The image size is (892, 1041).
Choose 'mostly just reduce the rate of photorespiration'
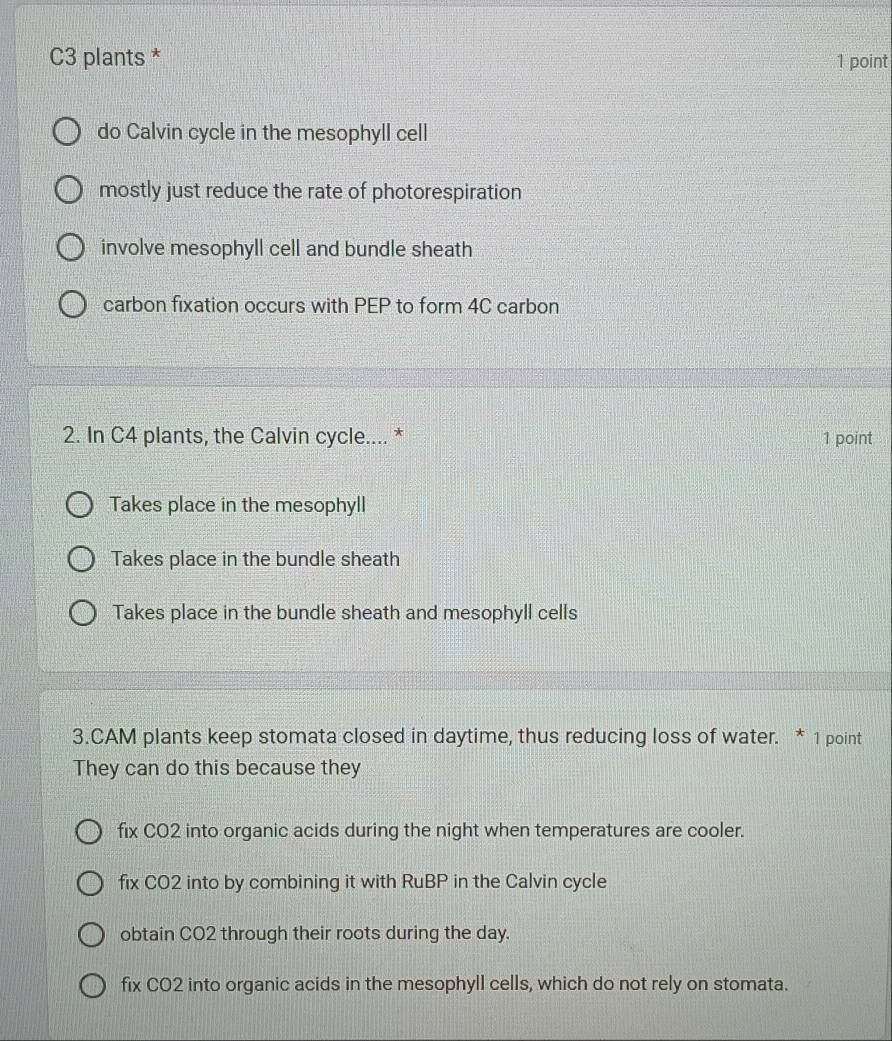coord(68,191)
